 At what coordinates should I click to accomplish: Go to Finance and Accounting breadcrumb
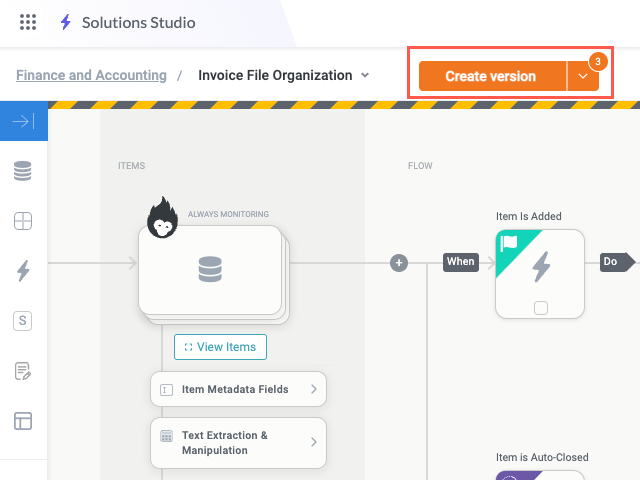(x=91, y=75)
